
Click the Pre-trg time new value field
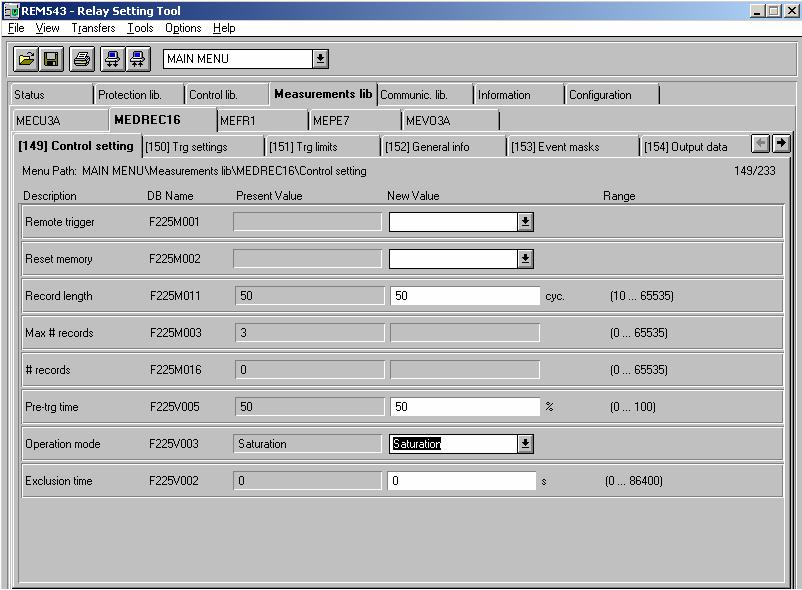[465, 407]
